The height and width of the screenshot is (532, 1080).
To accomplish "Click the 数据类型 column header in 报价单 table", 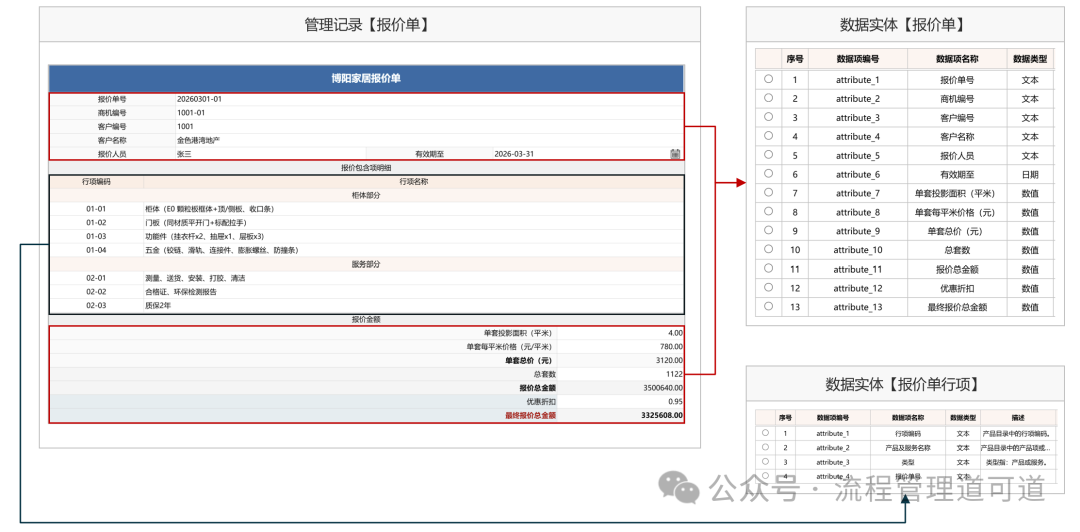I will [1029, 59].
